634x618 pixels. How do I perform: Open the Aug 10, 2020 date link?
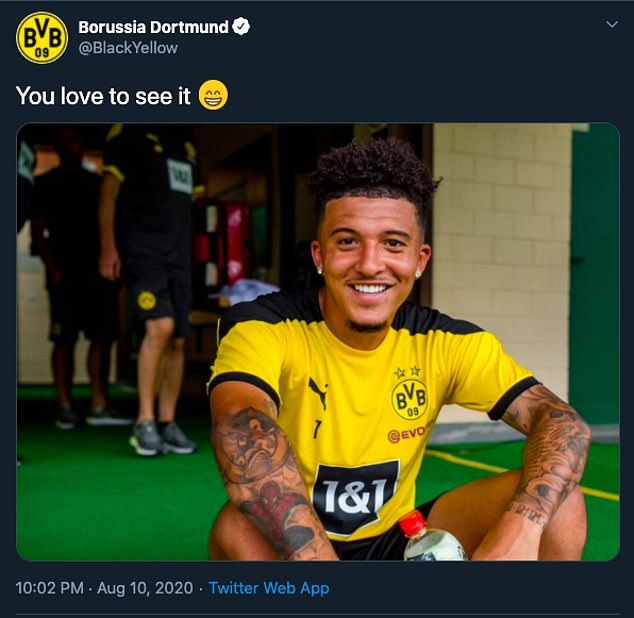tap(145, 588)
